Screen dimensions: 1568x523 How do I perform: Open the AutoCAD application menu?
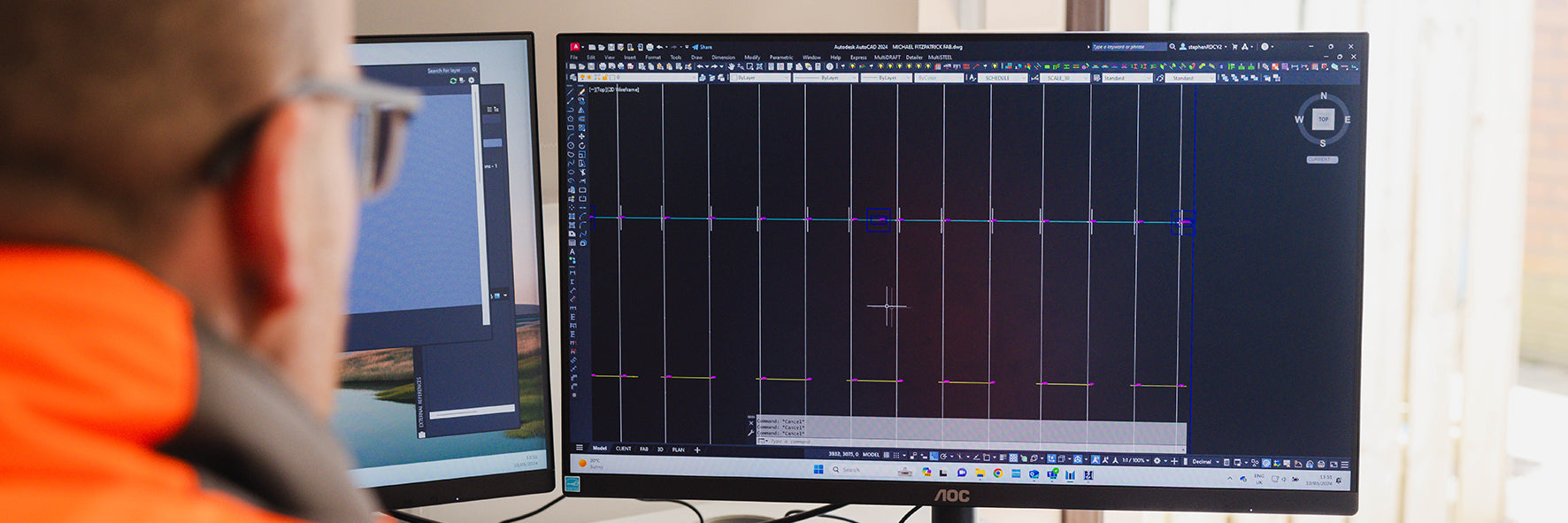575,47
